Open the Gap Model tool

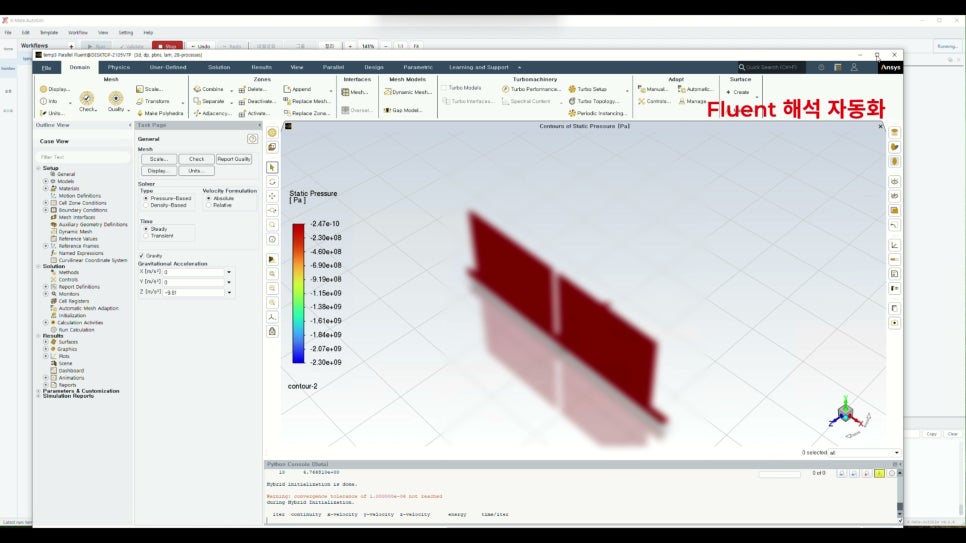403,110
